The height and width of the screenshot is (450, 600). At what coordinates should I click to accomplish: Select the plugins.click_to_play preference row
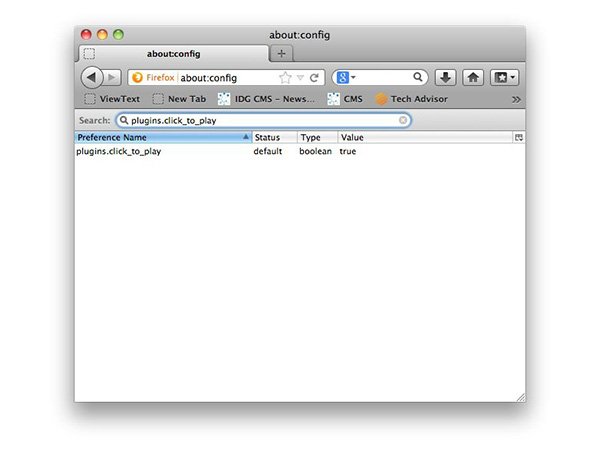tap(300, 151)
